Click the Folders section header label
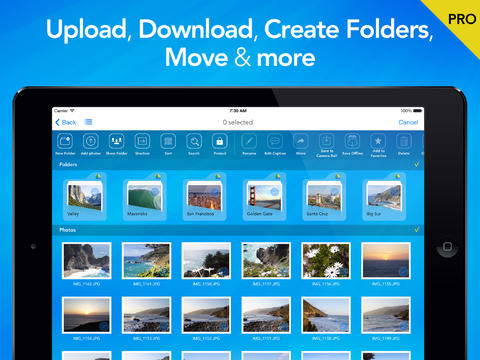480x360 pixels. 68,164
